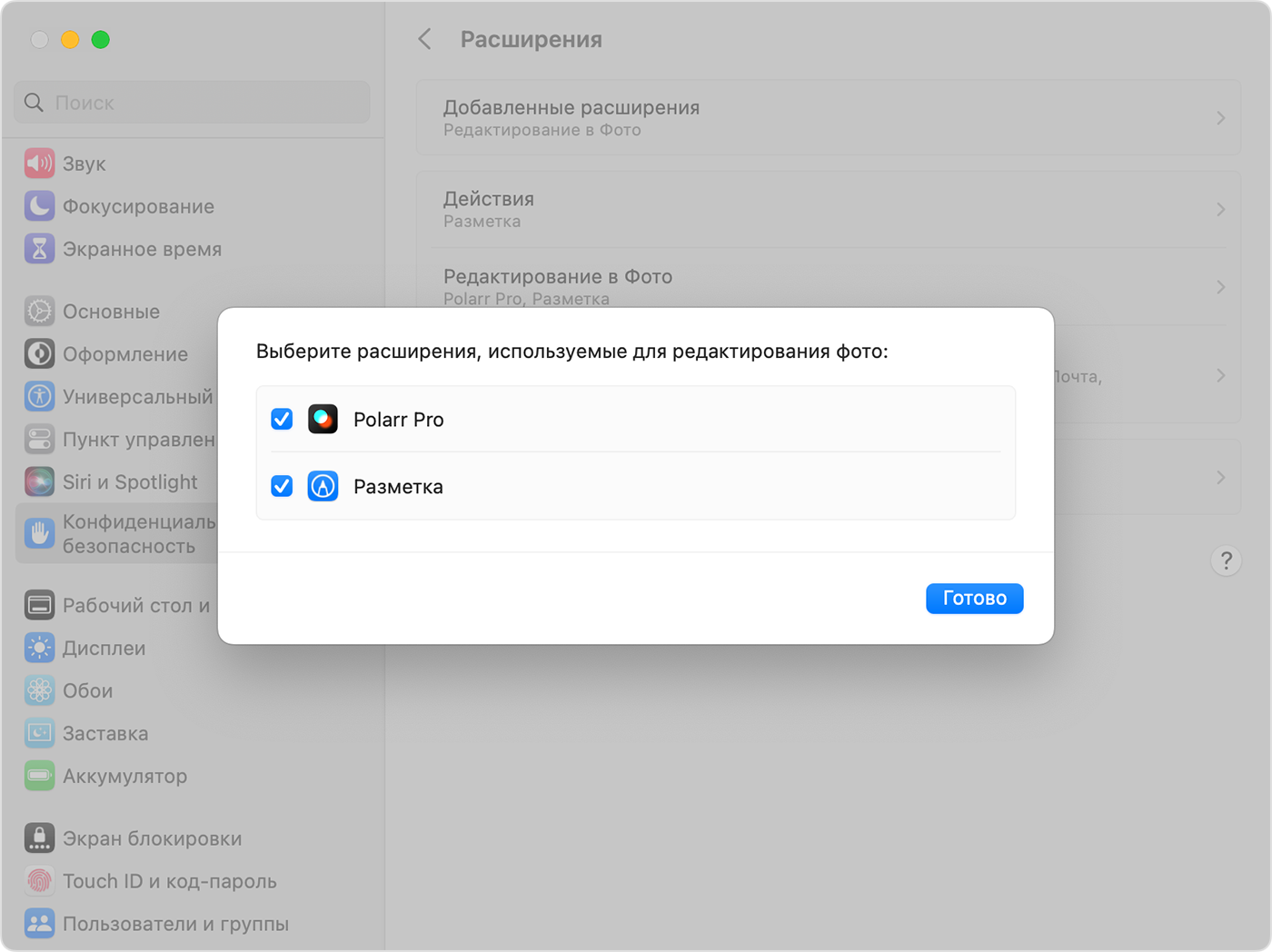Open Siri и Spotlight icon

(x=39, y=481)
